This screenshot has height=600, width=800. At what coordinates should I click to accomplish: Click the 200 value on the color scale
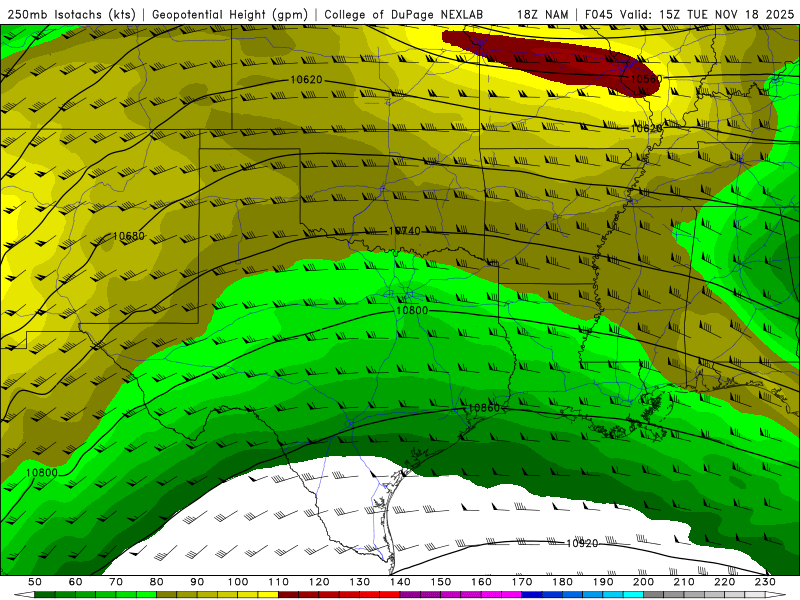643,582
